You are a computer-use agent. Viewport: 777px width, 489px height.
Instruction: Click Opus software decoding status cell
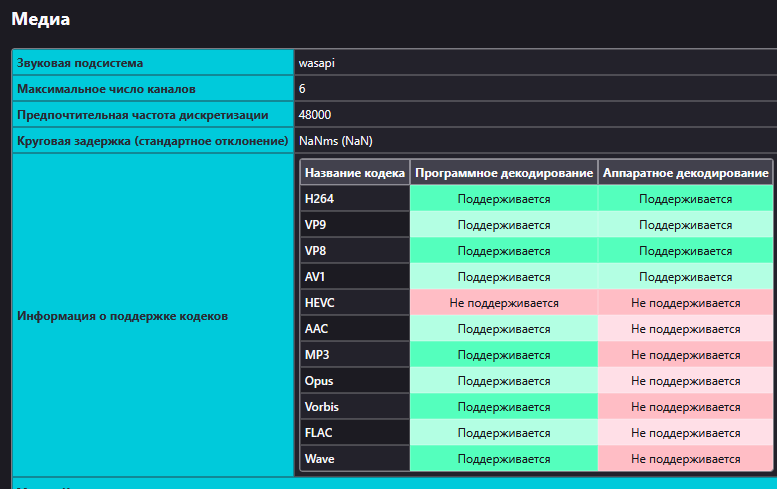(504, 381)
